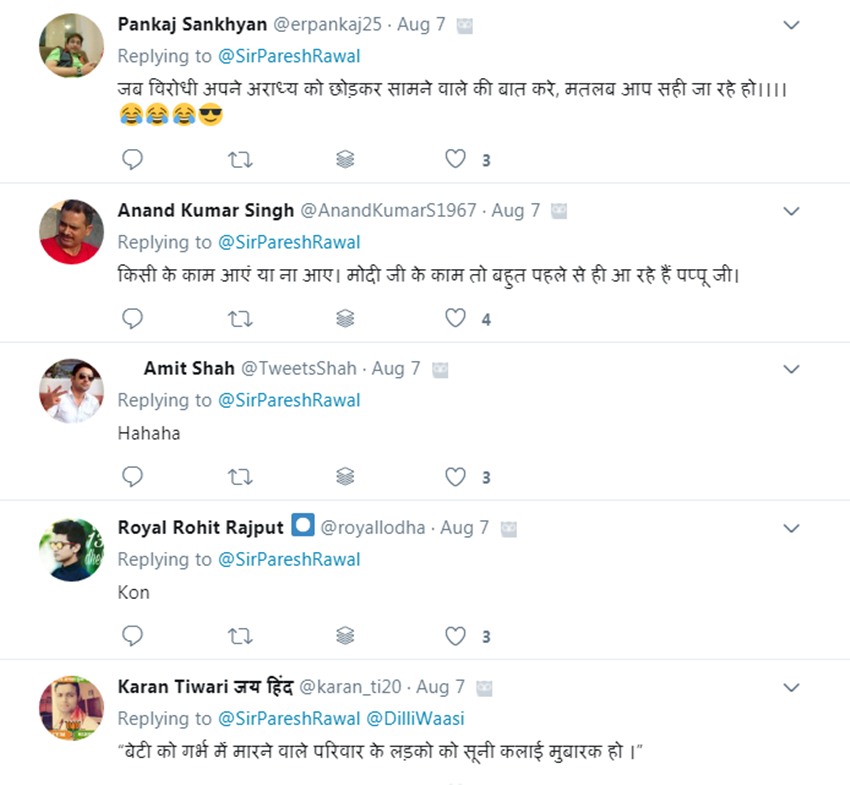Reply to Amit Shah's Hahaha tweet
This screenshot has width=850, height=785.
(132, 477)
